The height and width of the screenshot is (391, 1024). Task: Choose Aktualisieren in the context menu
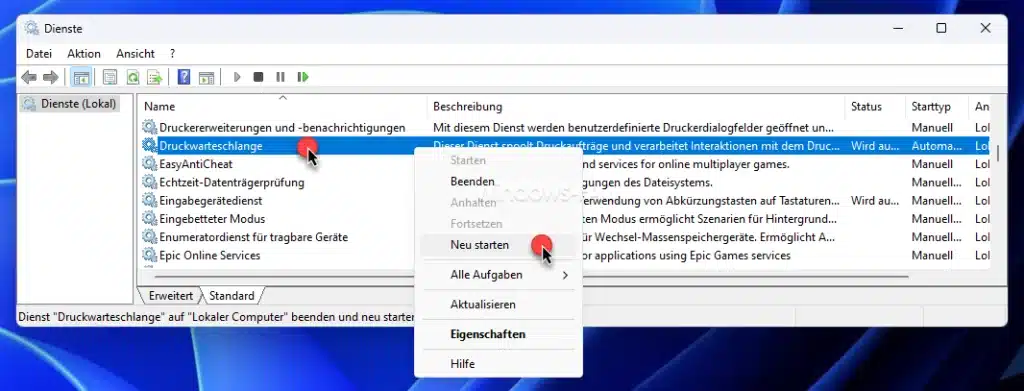pyautogui.click(x=498, y=304)
